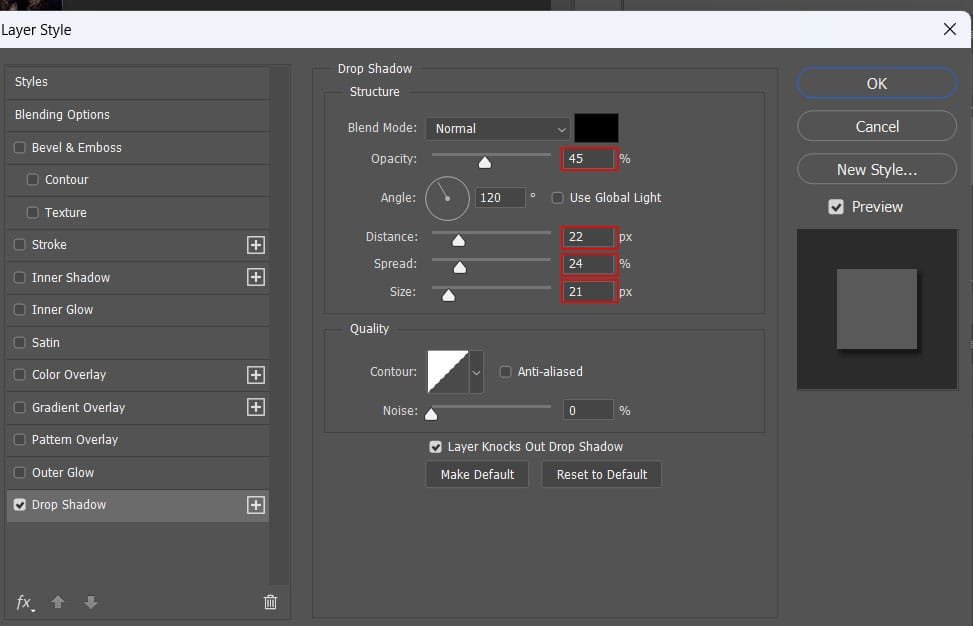973x626 pixels.
Task: Click the contour curve thumbnail
Action: pyautogui.click(x=448, y=372)
